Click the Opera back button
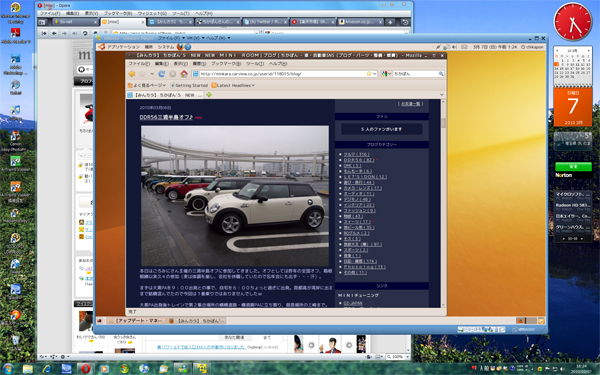 [x=54, y=34]
